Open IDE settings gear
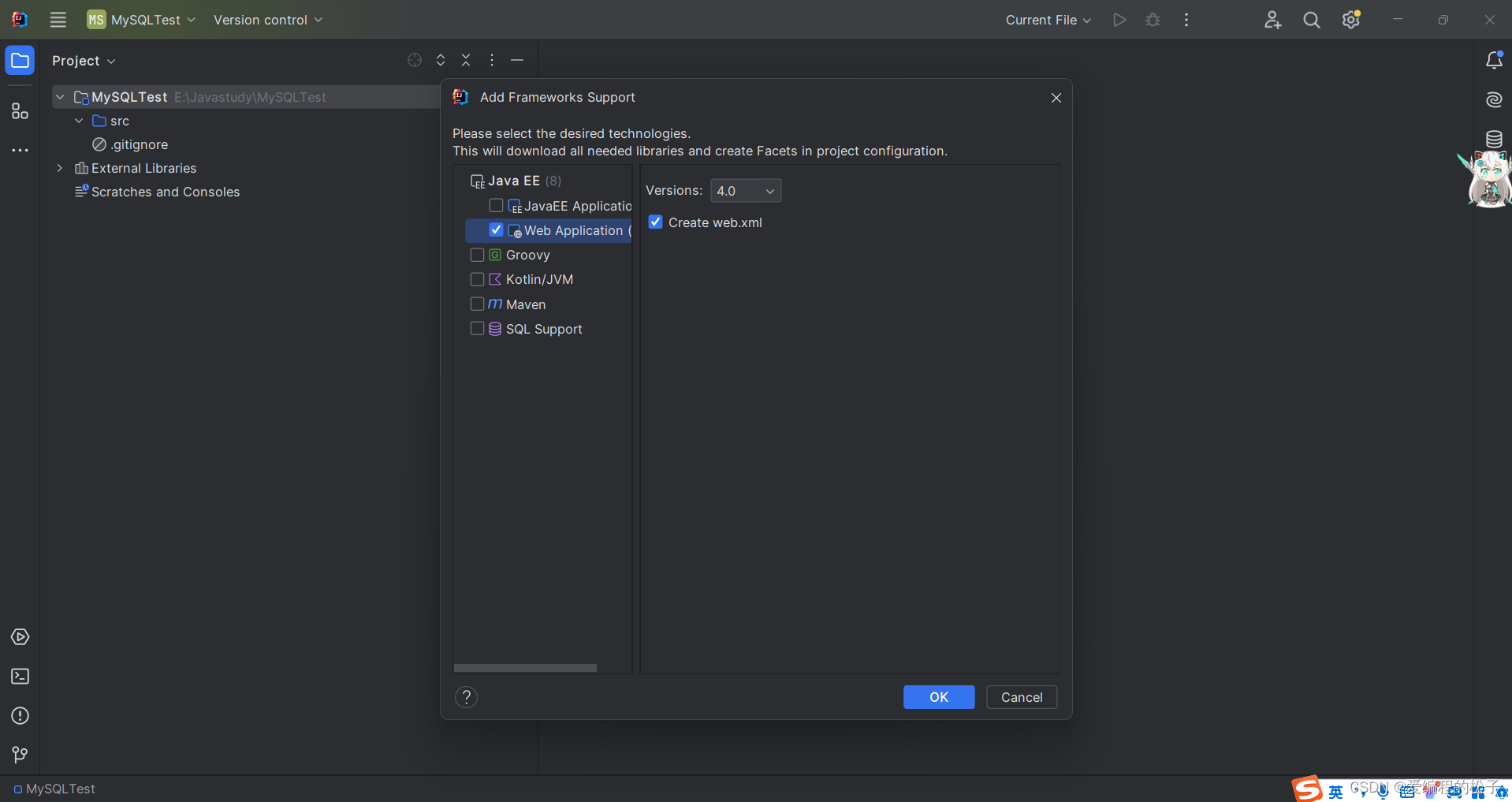The height and width of the screenshot is (802, 1512). point(1351,20)
